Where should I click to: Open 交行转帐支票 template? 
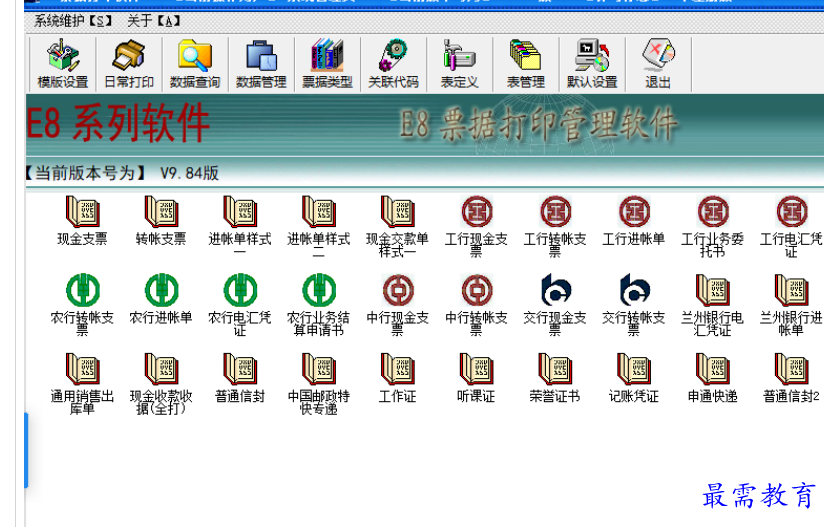coord(634,305)
